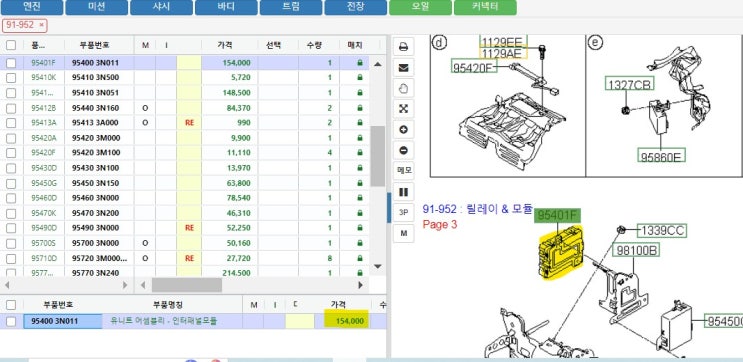The width and height of the screenshot is (743, 362).
Task: Click the lock icon for row 95430D
Action: (x=360, y=168)
